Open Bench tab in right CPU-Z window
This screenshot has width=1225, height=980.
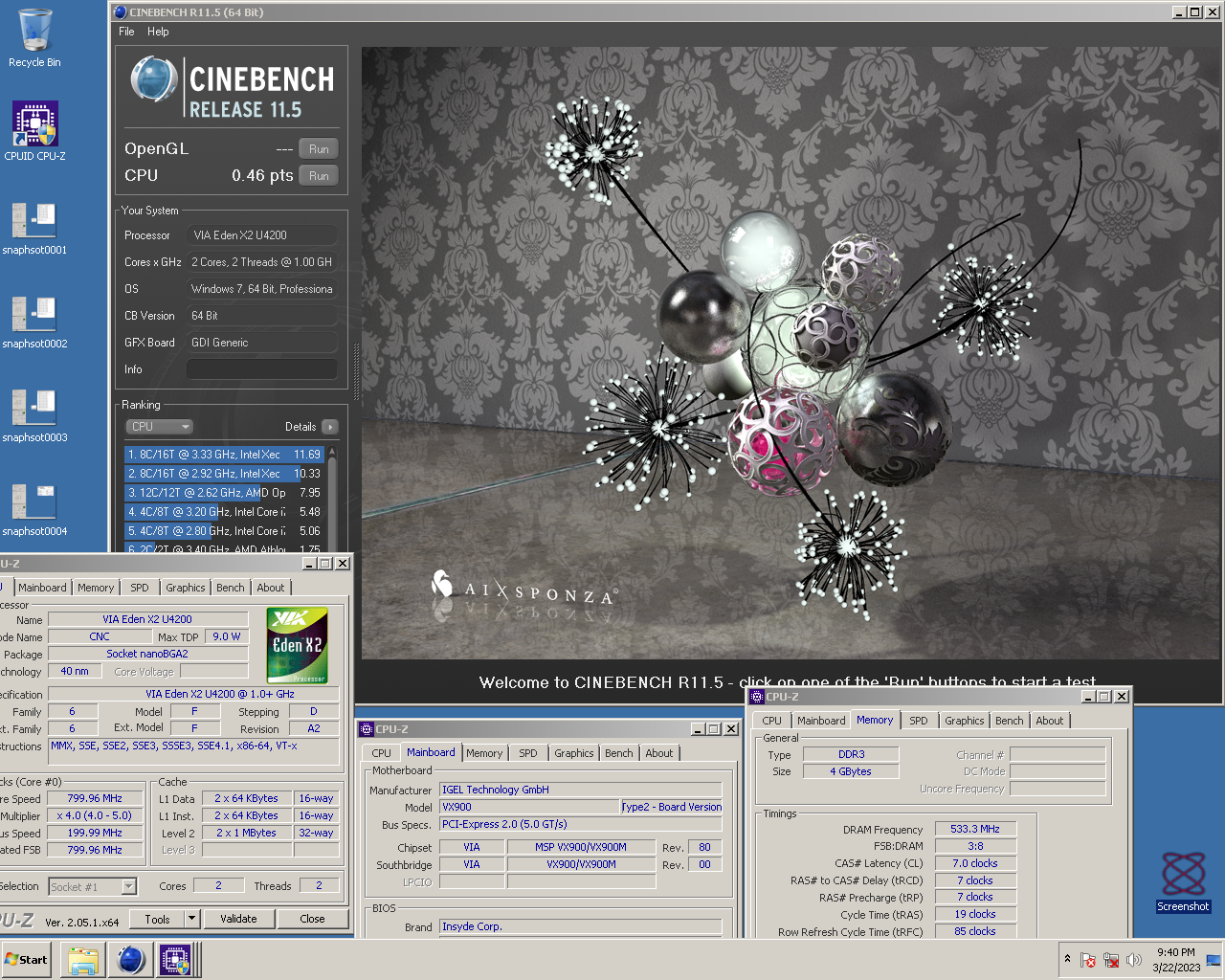point(1009,721)
